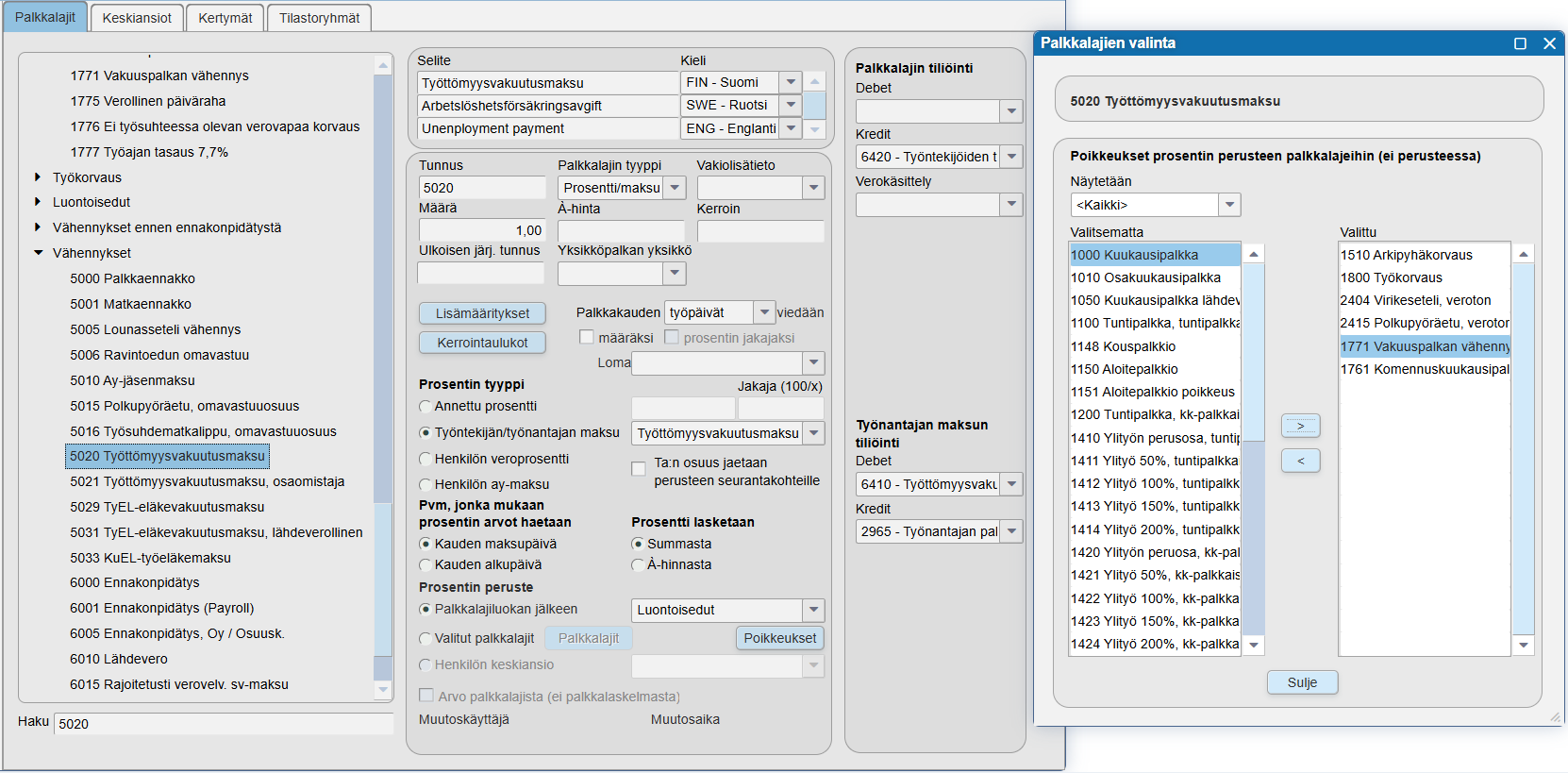Select Annettu prosentti radio button
The height and width of the screenshot is (773, 1568).
click(x=425, y=406)
